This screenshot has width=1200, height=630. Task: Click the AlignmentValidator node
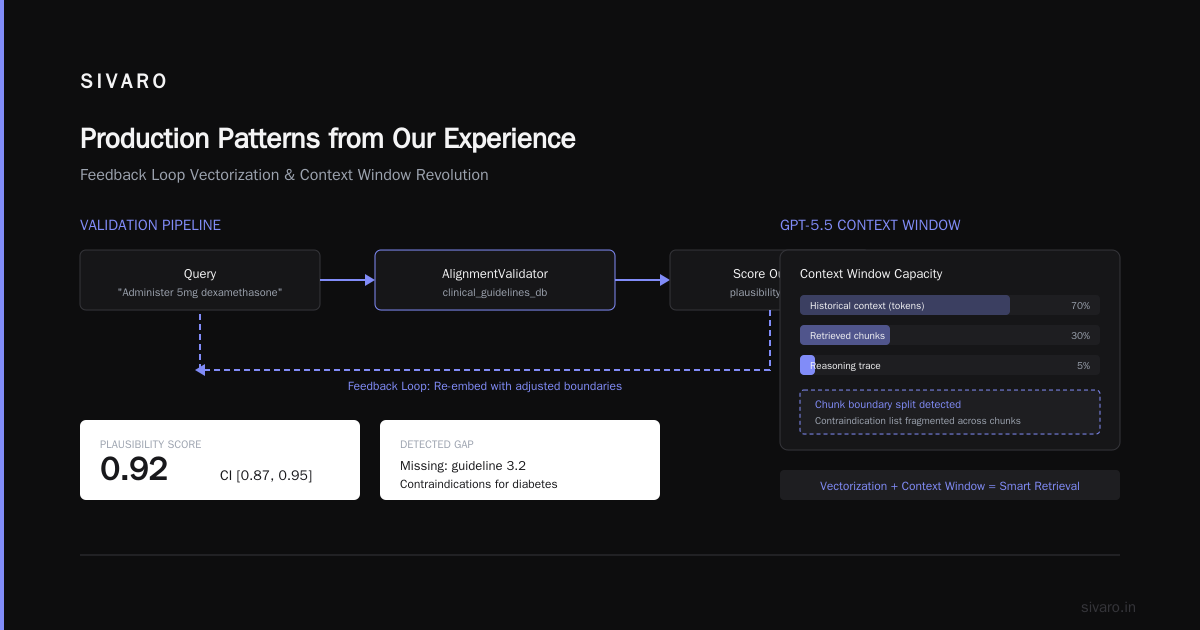pyautogui.click(x=495, y=280)
